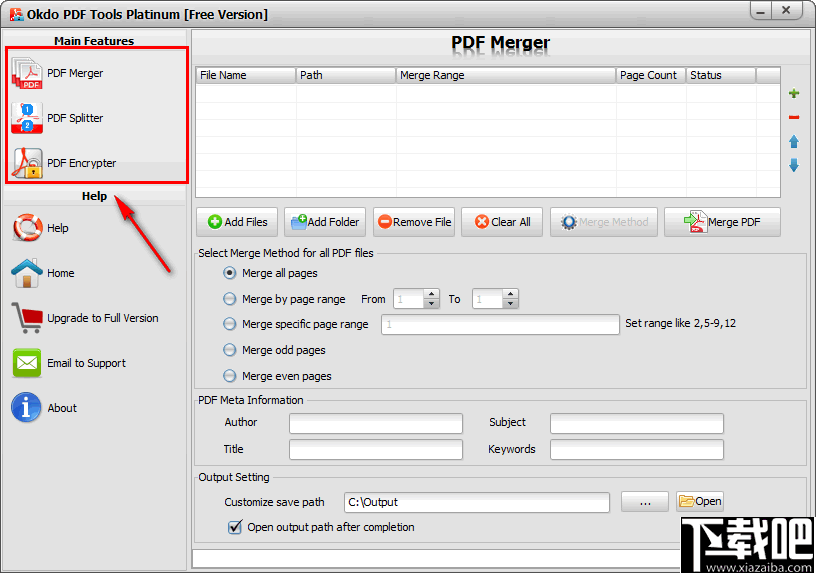Start merging with Merge PDF button
Screen dimensions: 816x573
pyautogui.click(x=722, y=222)
